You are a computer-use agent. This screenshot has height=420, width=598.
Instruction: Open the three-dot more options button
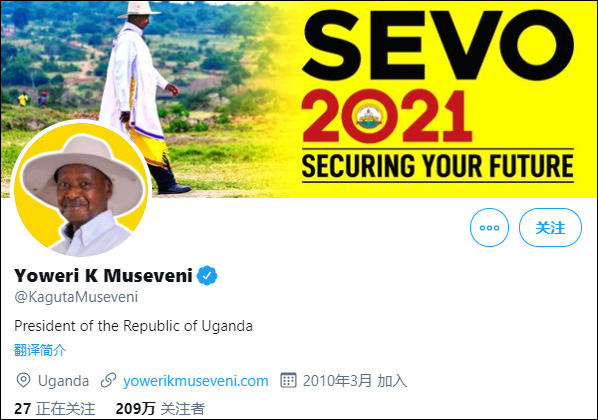point(489,227)
